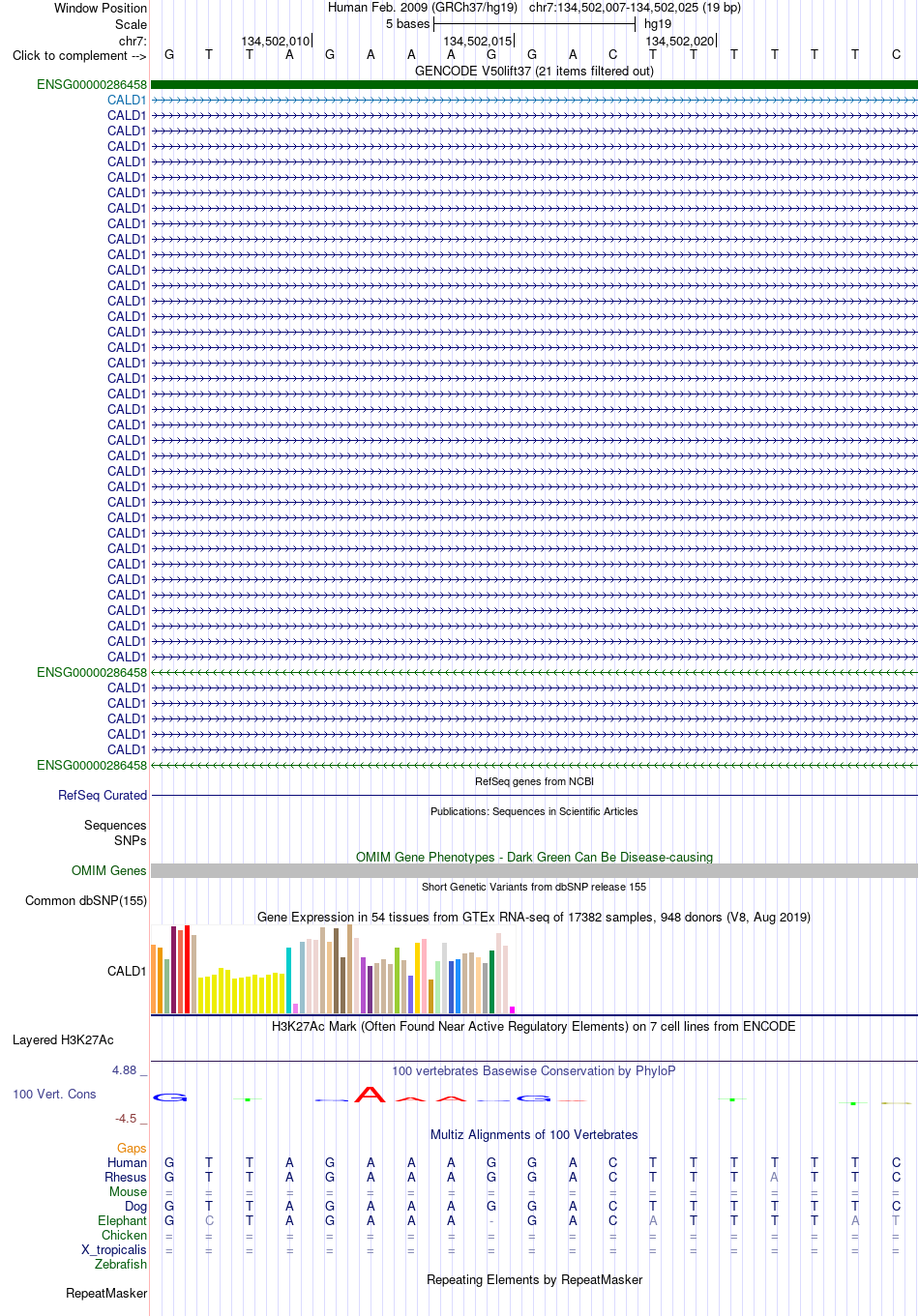
Task: Open 'Repeating Elements by RepeatMasker' title
Action: 534,1279
